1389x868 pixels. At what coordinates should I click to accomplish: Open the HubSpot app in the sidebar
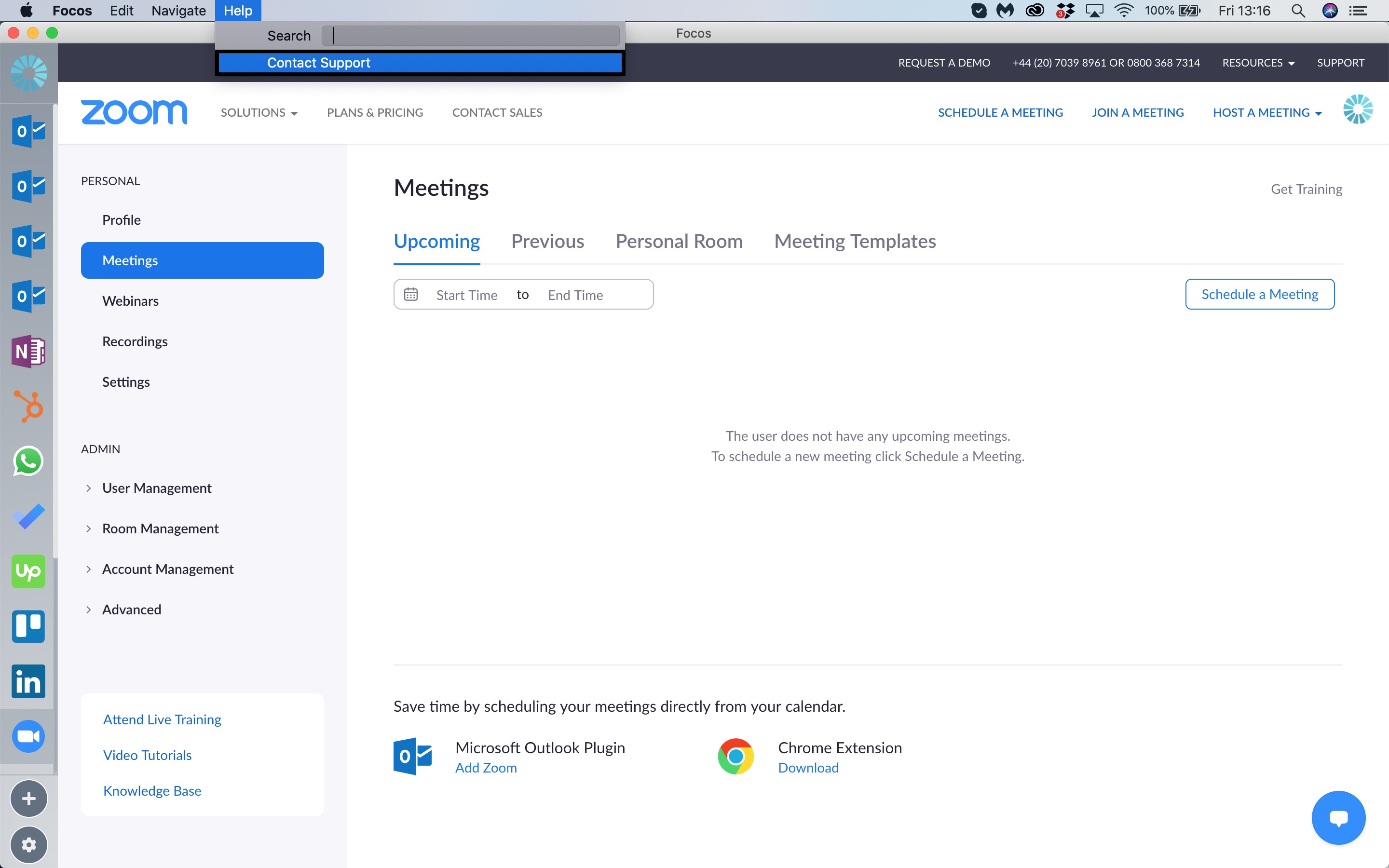[x=28, y=406]
